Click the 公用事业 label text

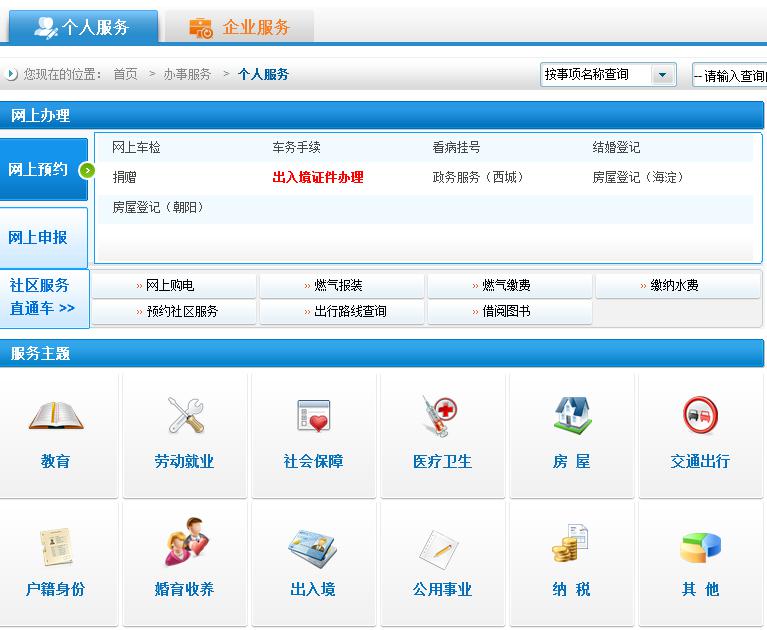443,589
